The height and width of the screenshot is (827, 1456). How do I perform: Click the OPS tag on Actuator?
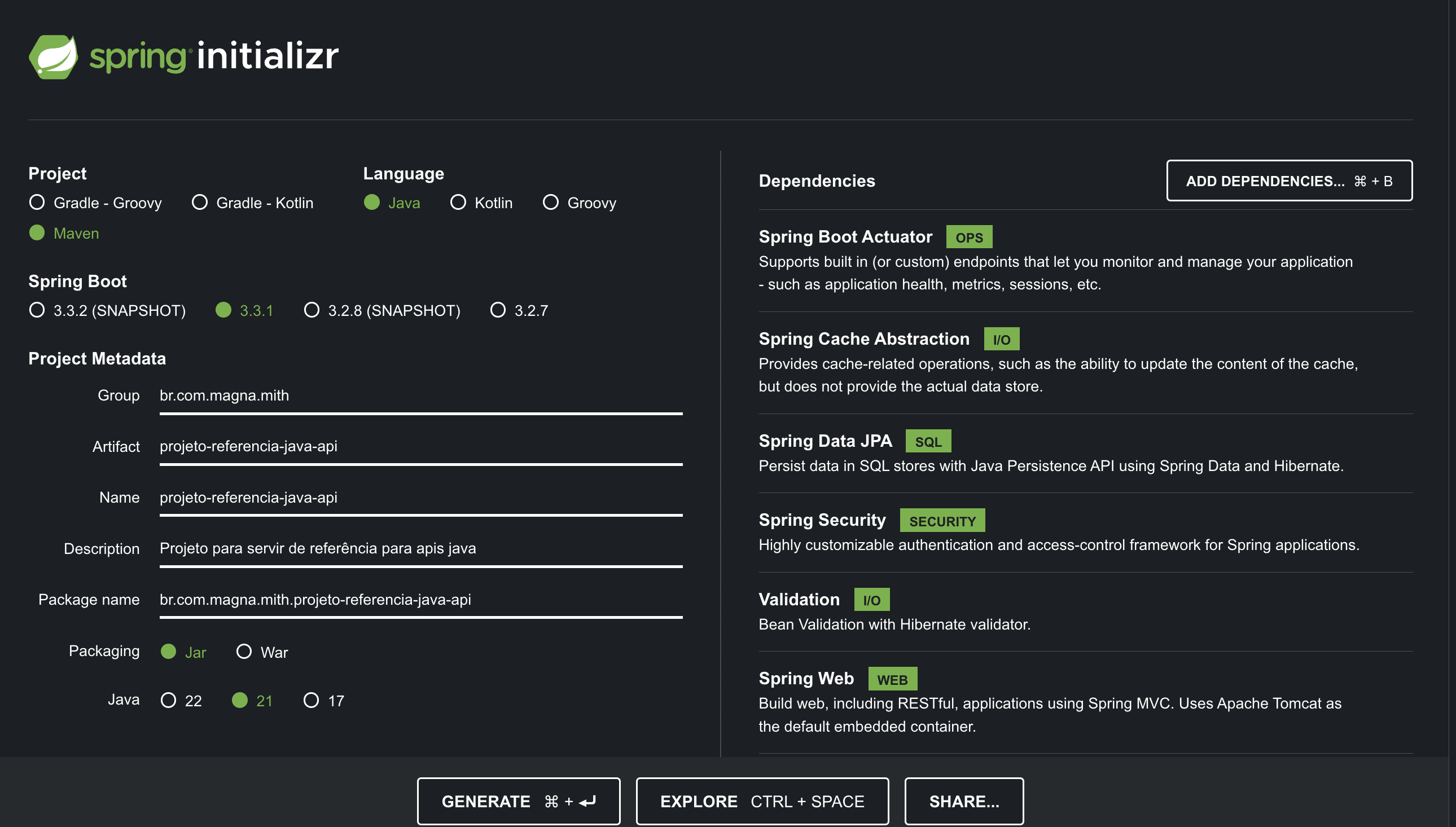(968, 237)
